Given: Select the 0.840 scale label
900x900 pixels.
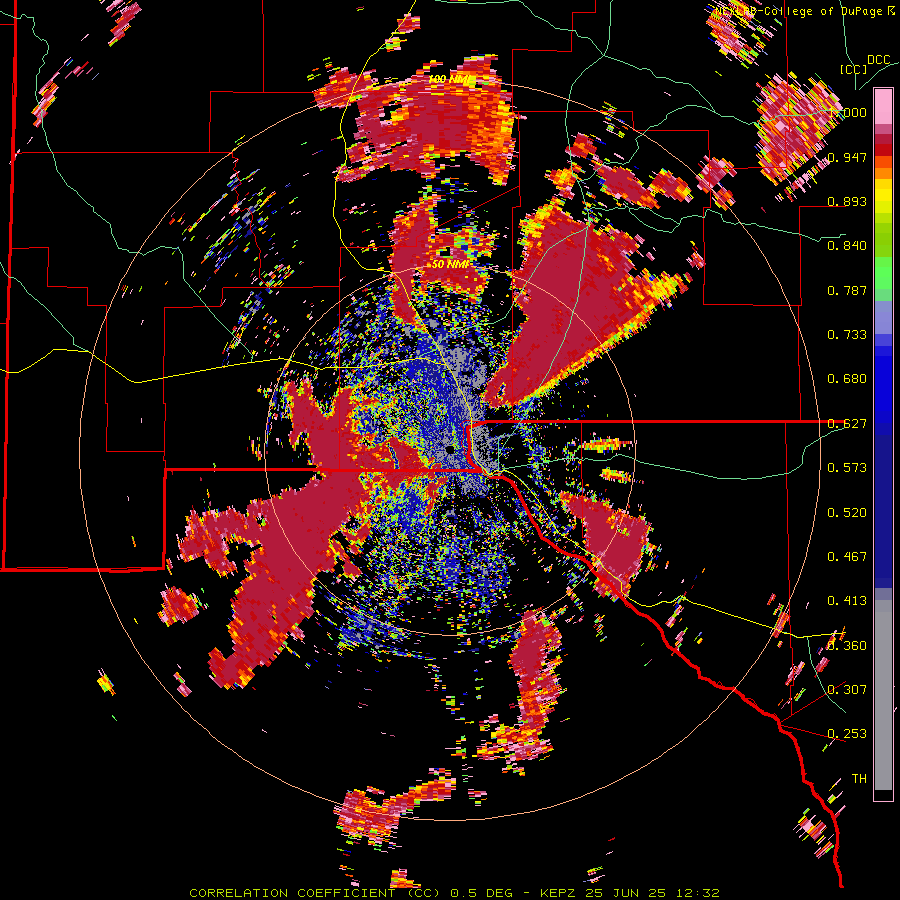Looking at the screenshot, I should click(847, 246).
